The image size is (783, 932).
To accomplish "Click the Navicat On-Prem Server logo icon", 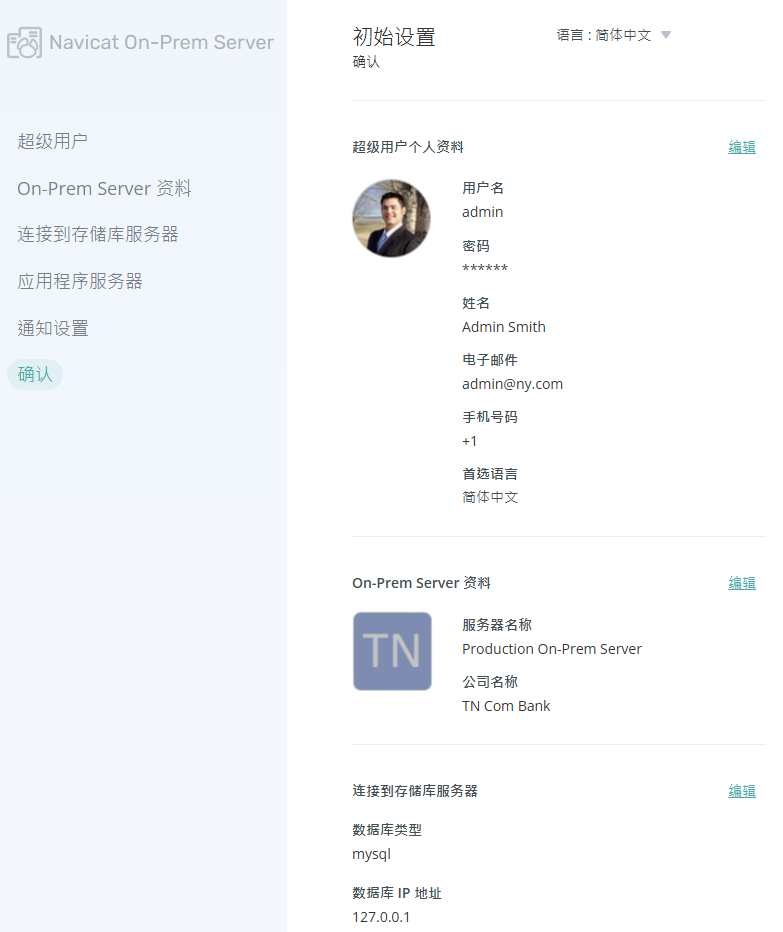I will pos(24,42).
